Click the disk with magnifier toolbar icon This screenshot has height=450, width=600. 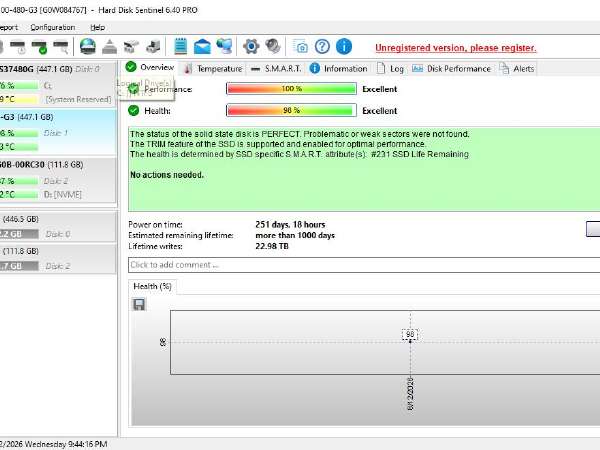click(61, 47)
